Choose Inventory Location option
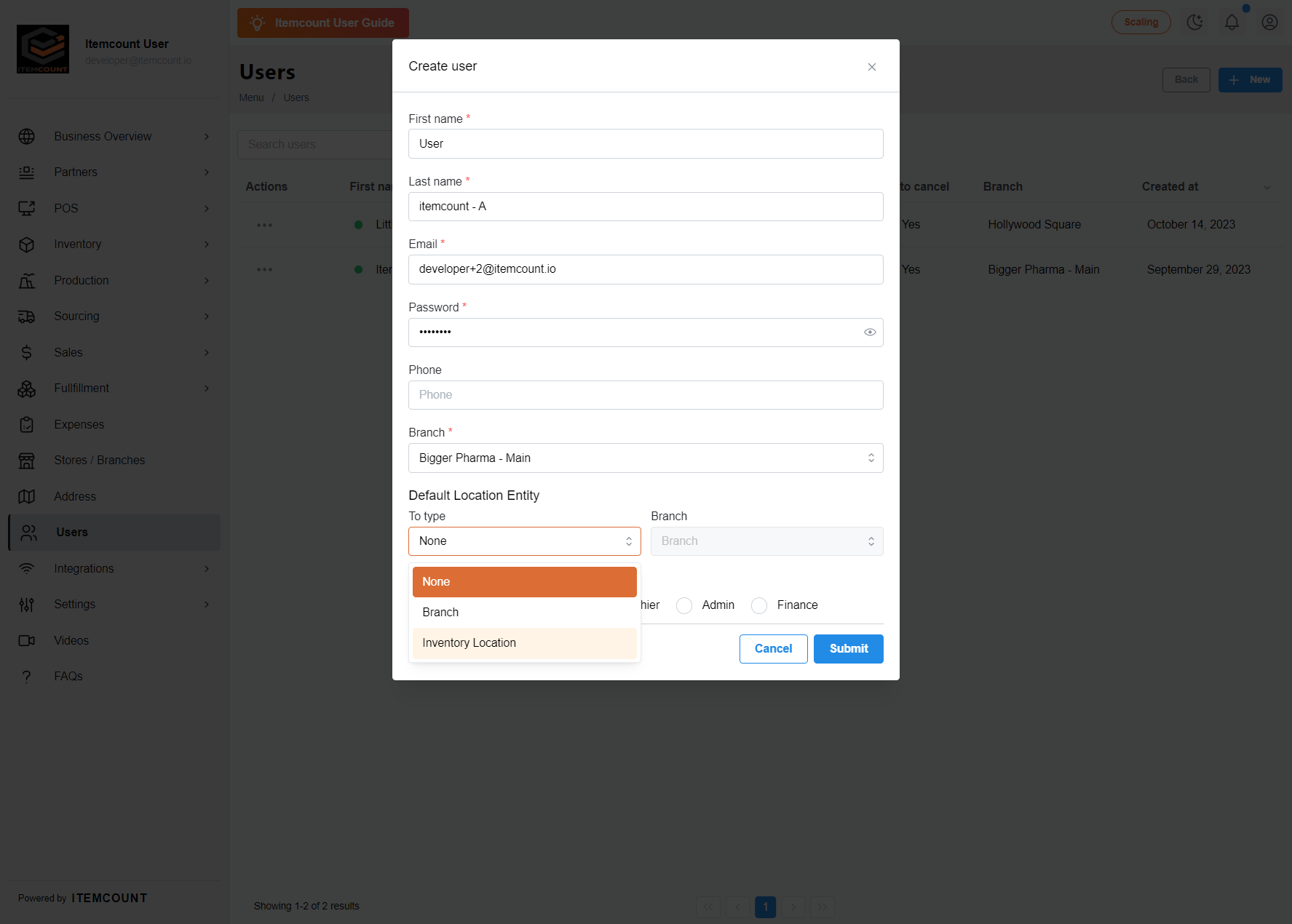 click(x=524, y=643)
